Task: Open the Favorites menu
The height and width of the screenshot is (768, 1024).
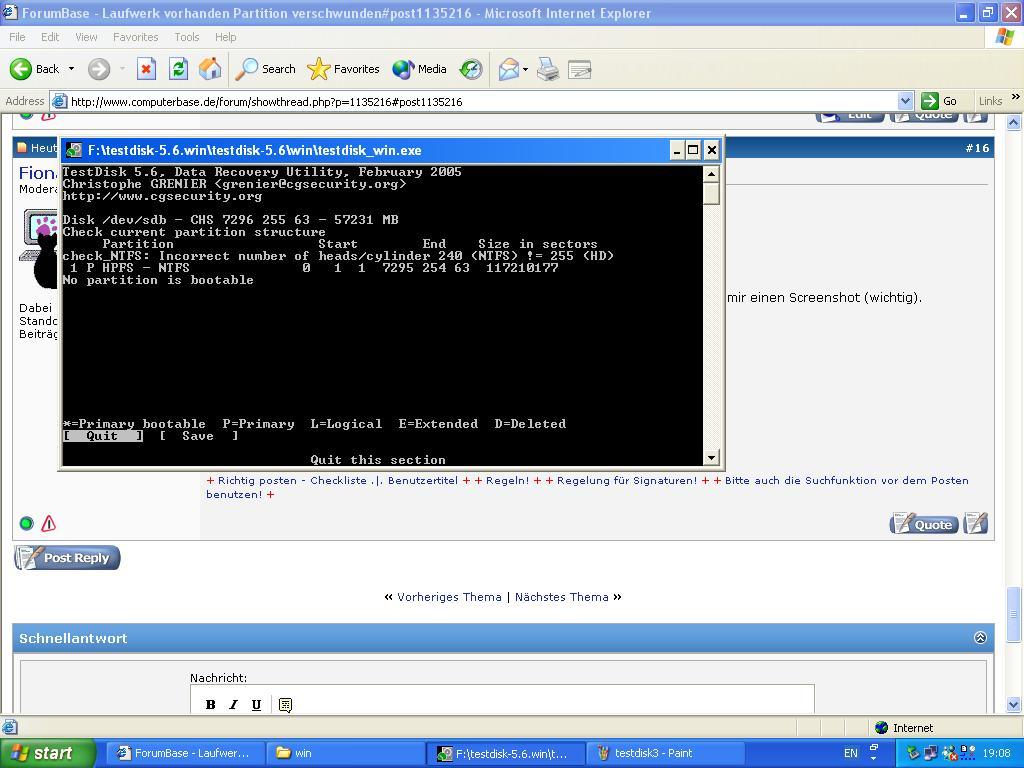Action: [135, 37]
